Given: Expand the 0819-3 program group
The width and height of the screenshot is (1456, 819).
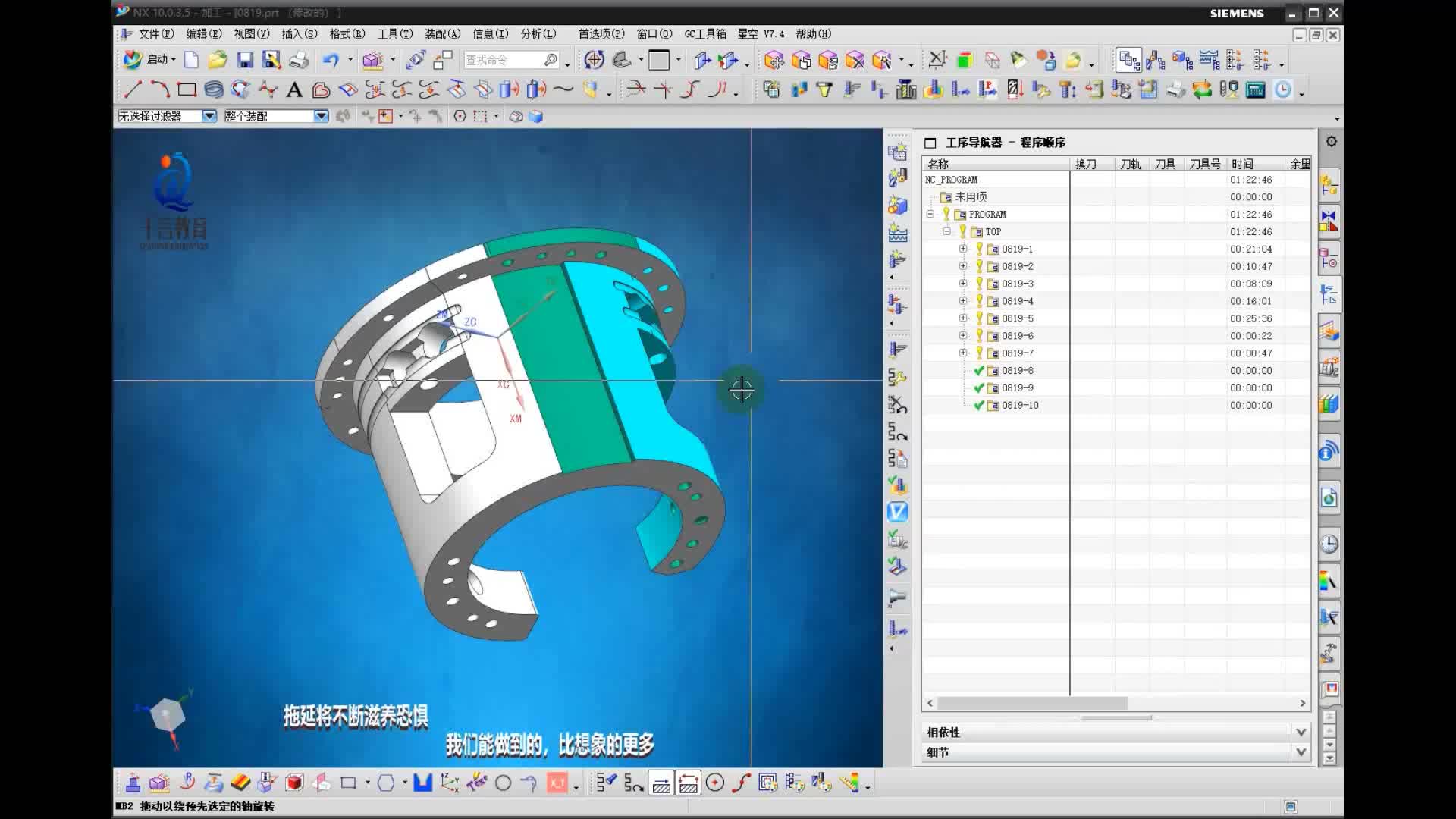Looking at the screenshot, I should [962, 284].
